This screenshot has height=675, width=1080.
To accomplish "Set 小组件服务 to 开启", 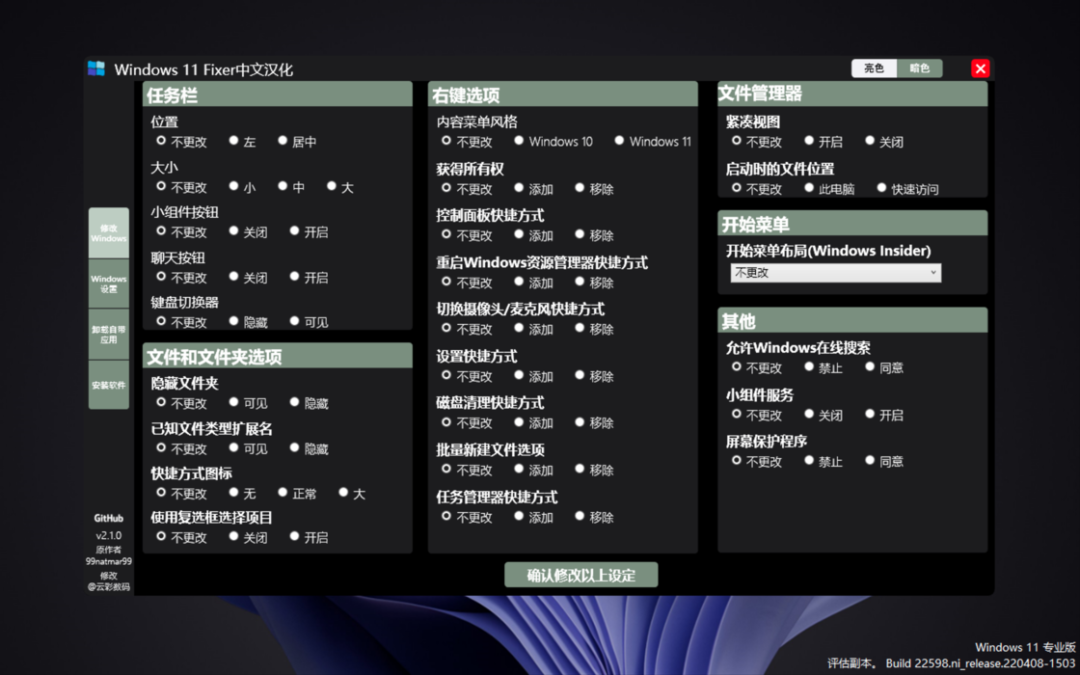I will 884,415.
